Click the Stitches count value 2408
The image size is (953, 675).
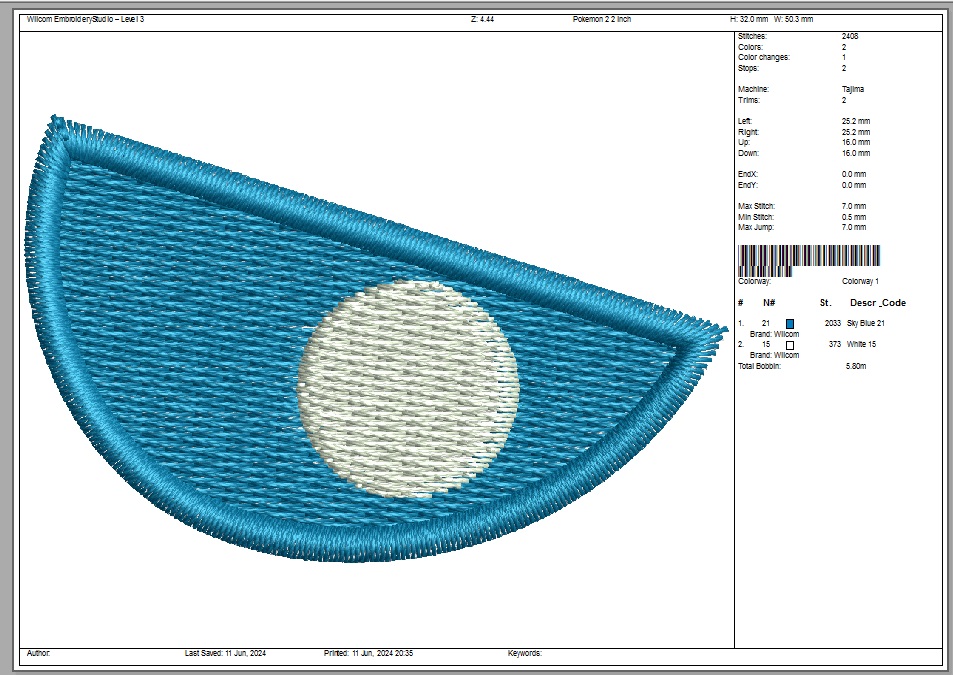pyautogui.click(x=849, y=36)
